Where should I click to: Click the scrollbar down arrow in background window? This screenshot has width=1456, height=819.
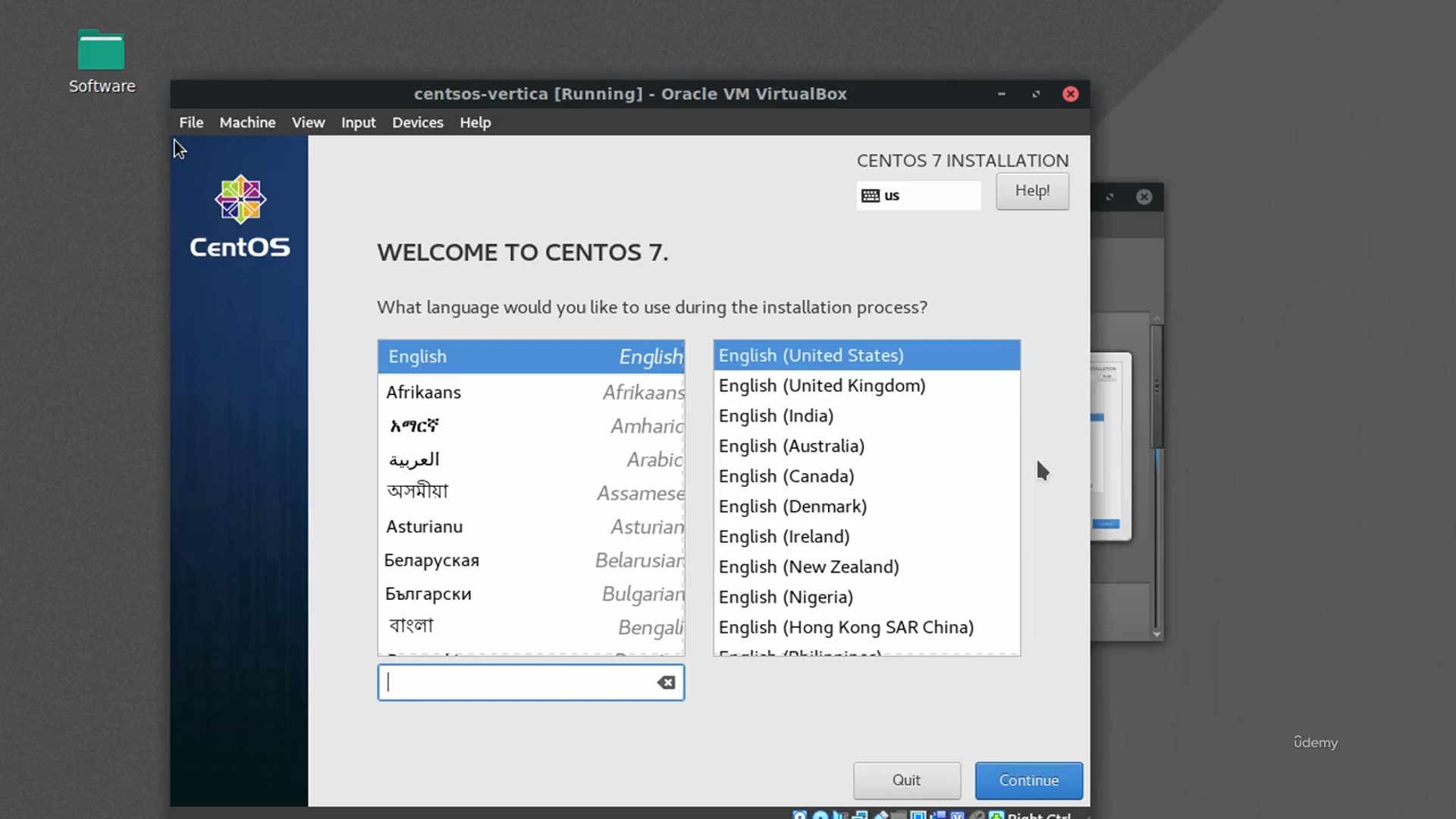pyautogui.click(x=1156, y=635)
